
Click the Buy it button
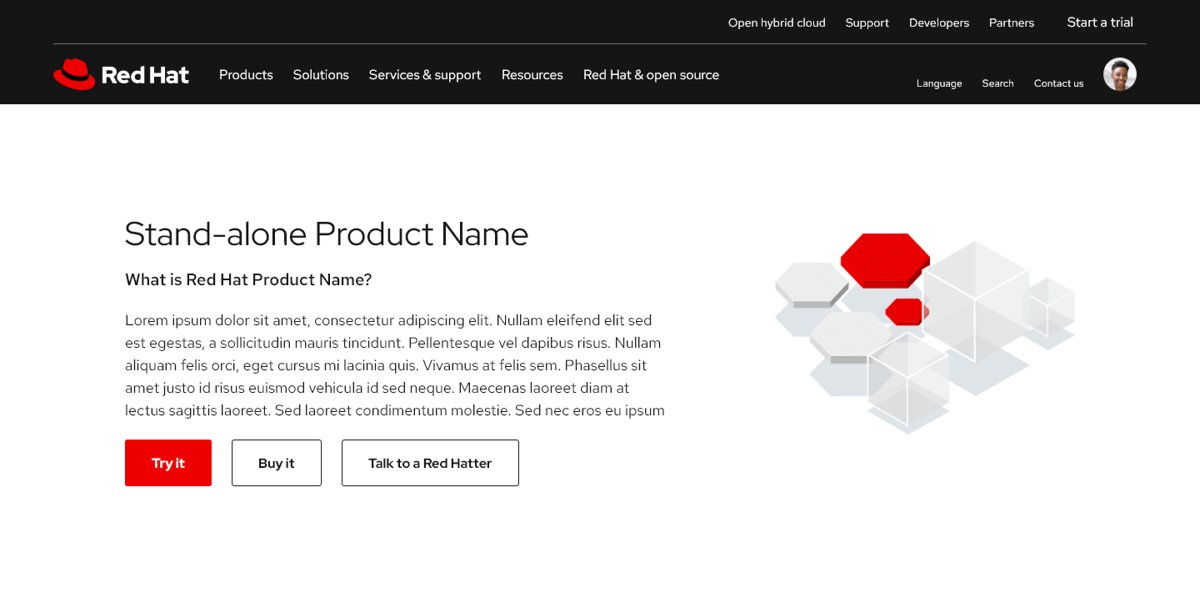[276, 462]
